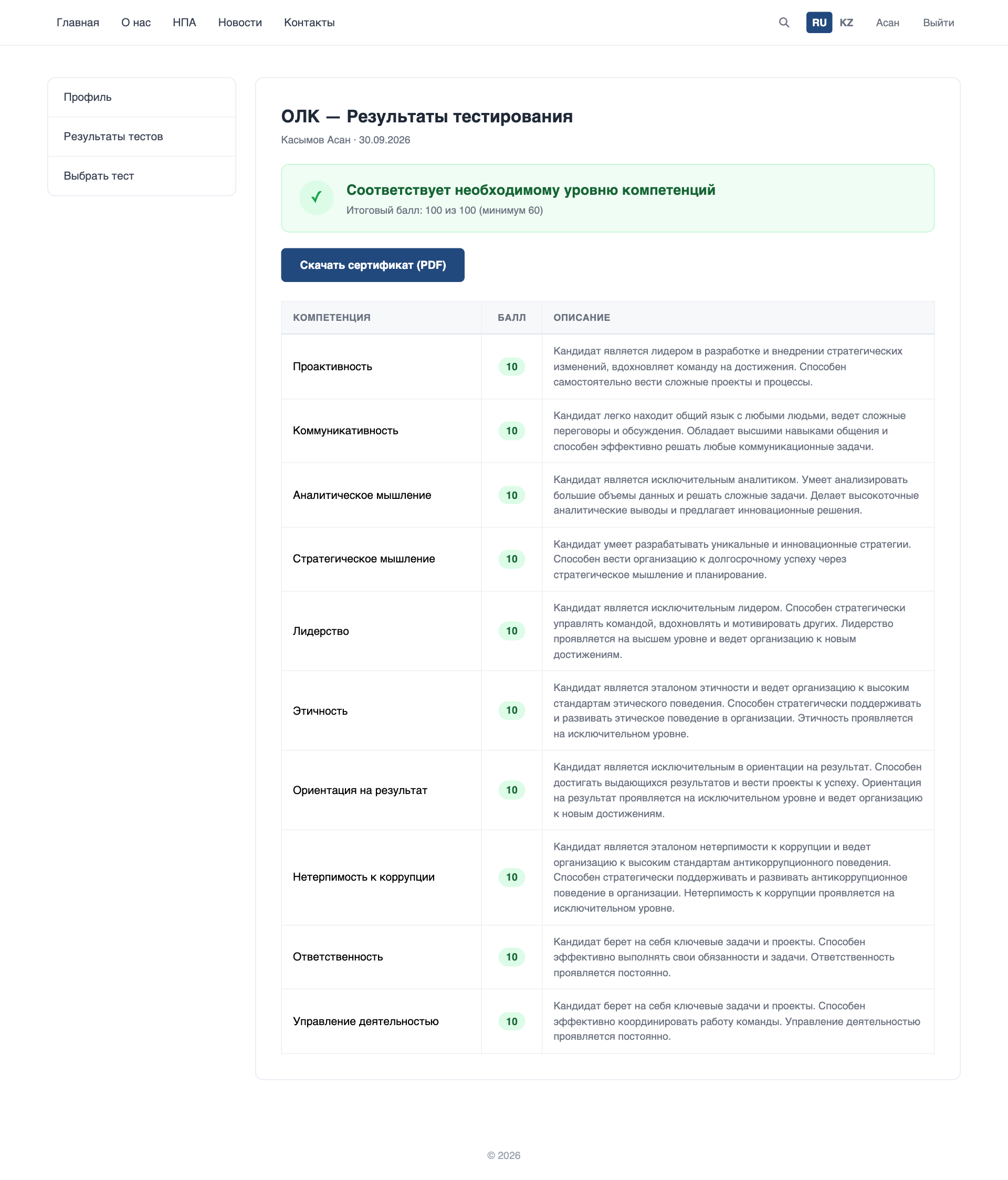
Task: Open the search magnifier icon
Action: [784, 22]
